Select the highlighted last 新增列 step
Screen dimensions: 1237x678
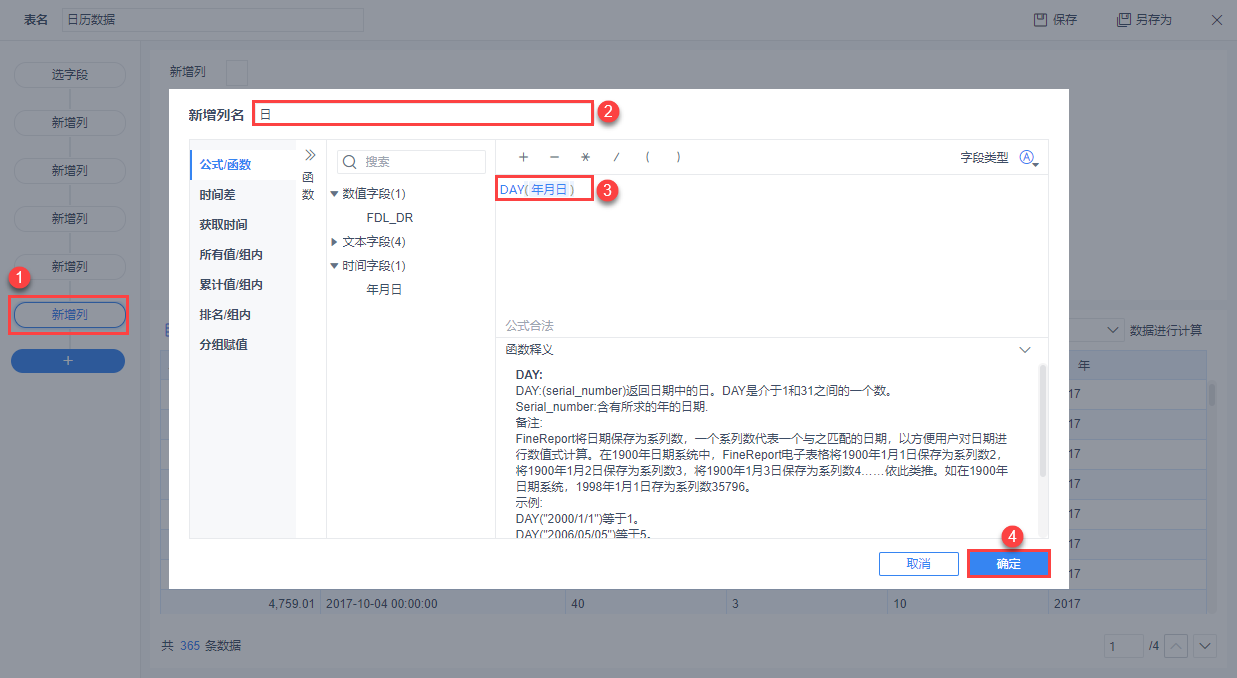coord(69,315)
